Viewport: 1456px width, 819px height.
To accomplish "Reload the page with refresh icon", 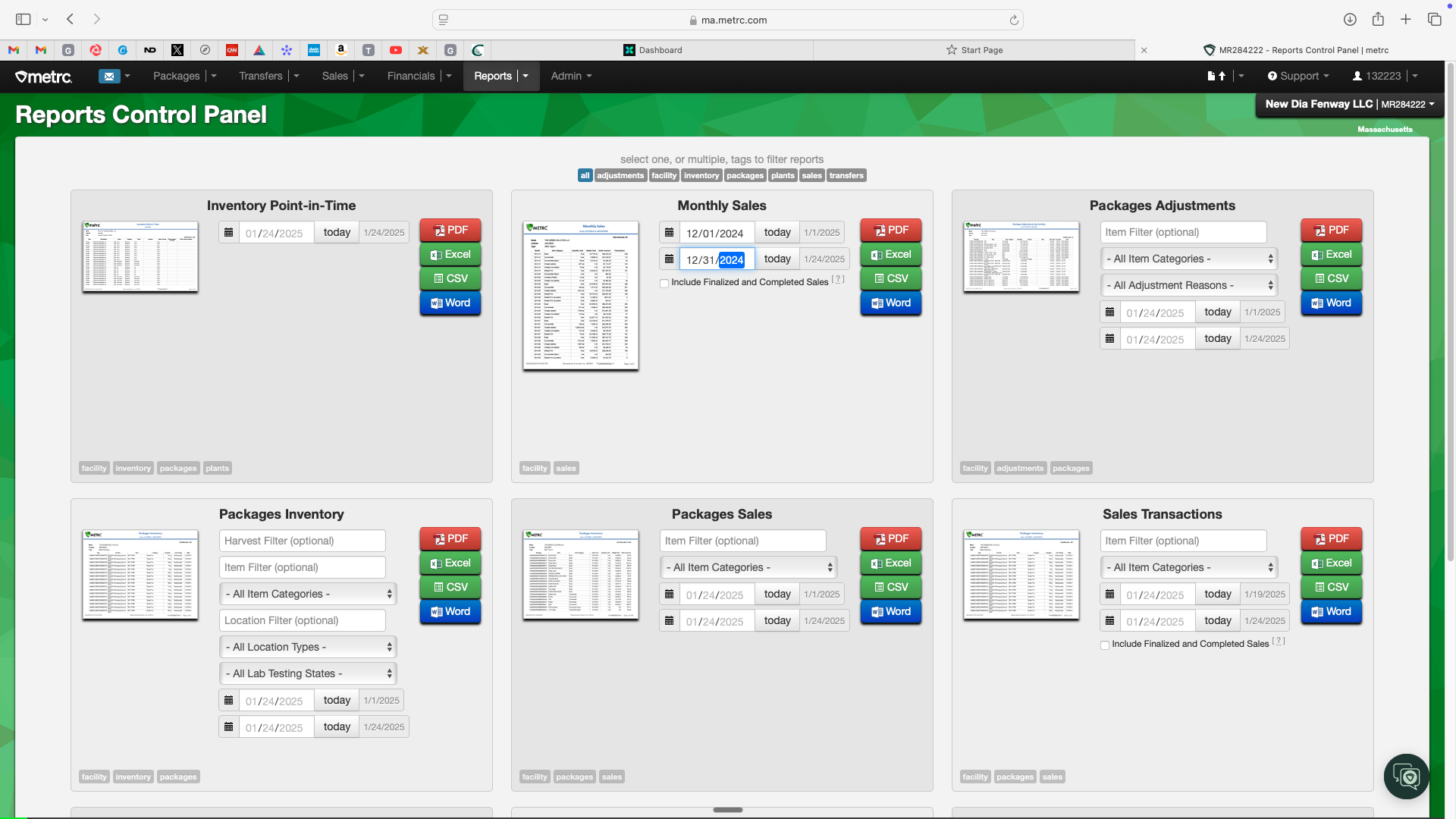I will (1014, 20).
